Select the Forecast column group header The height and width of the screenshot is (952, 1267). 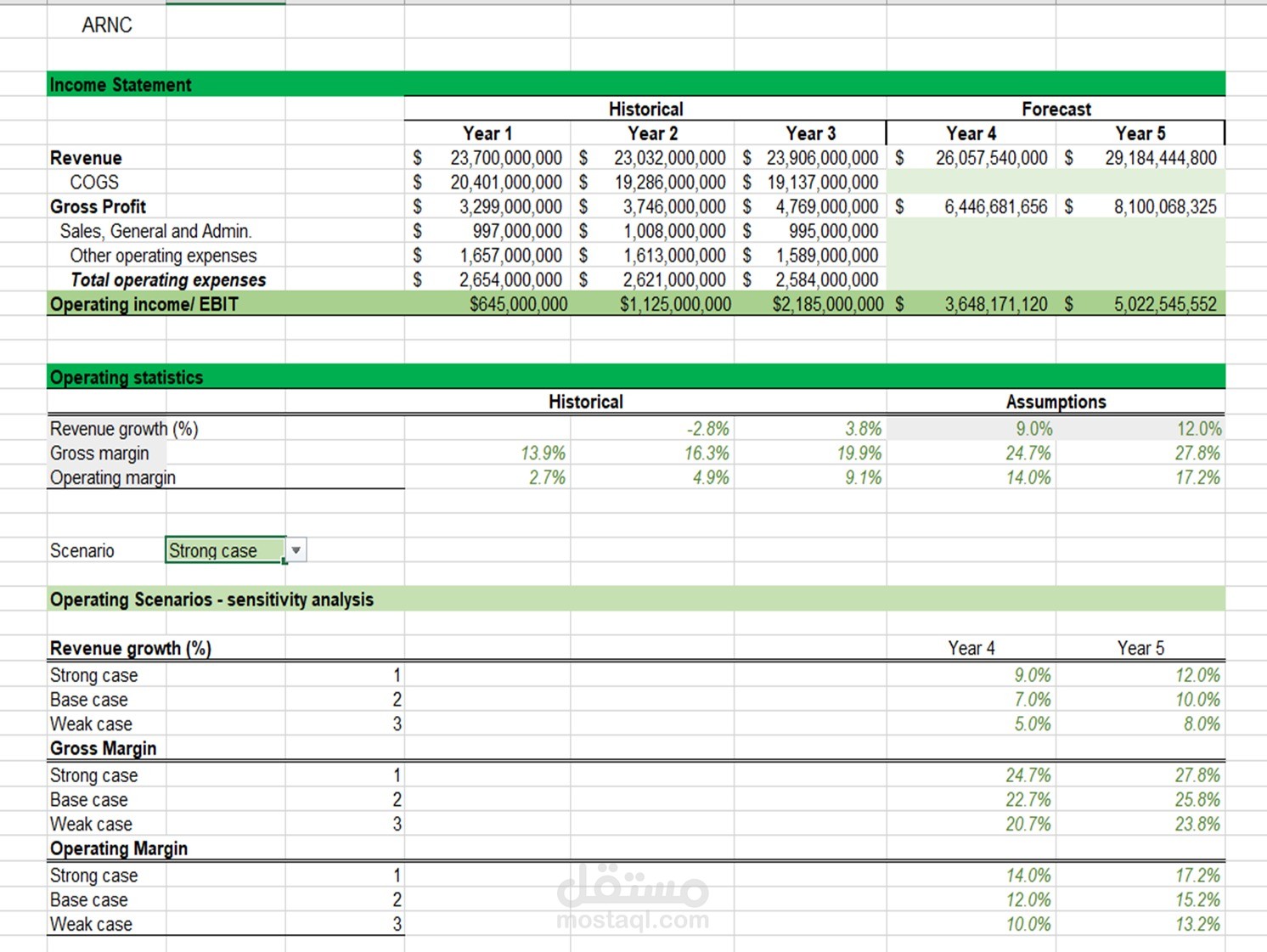coord(1056,110)
